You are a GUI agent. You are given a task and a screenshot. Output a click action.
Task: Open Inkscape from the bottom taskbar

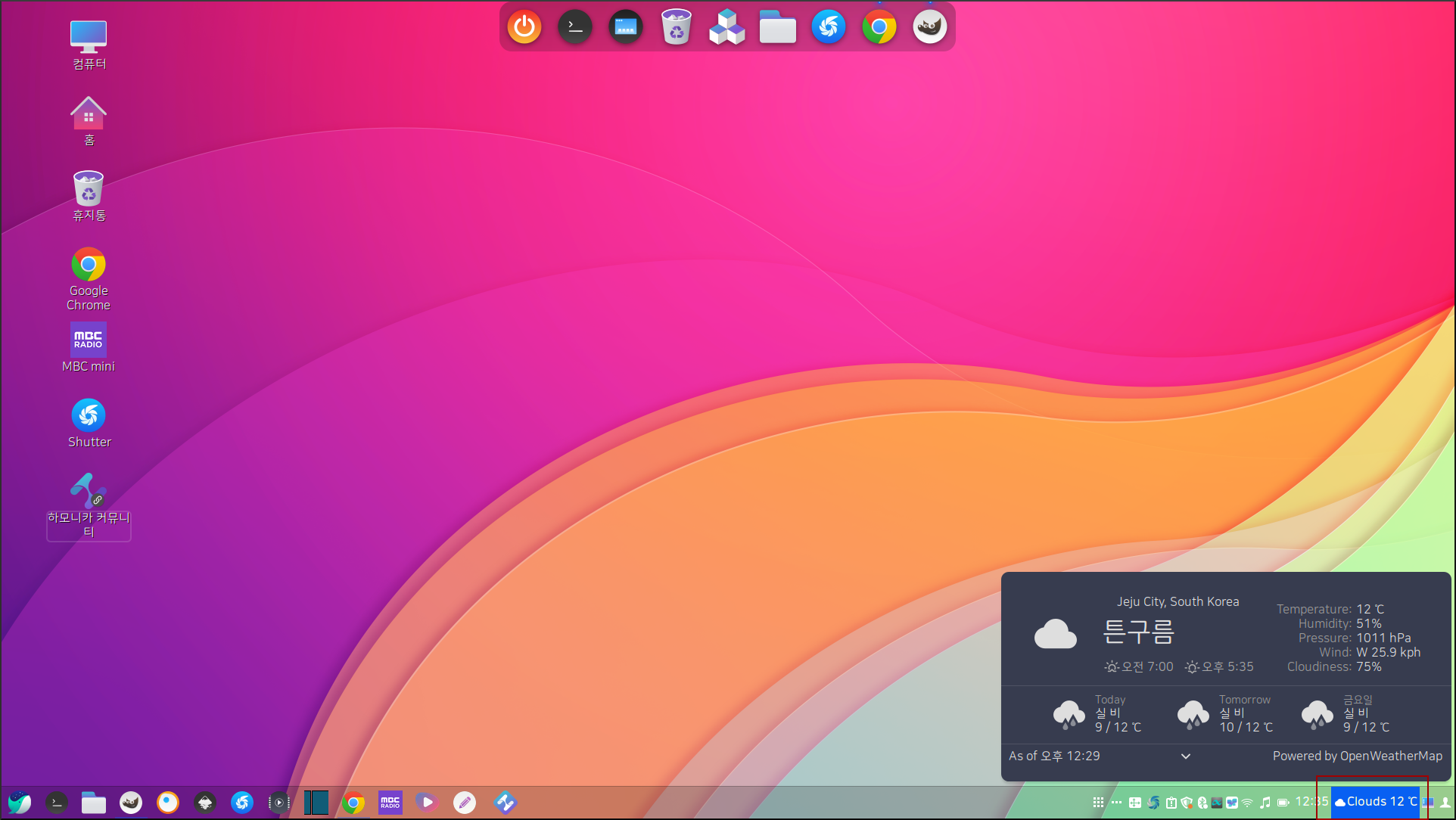click(205, 803)
